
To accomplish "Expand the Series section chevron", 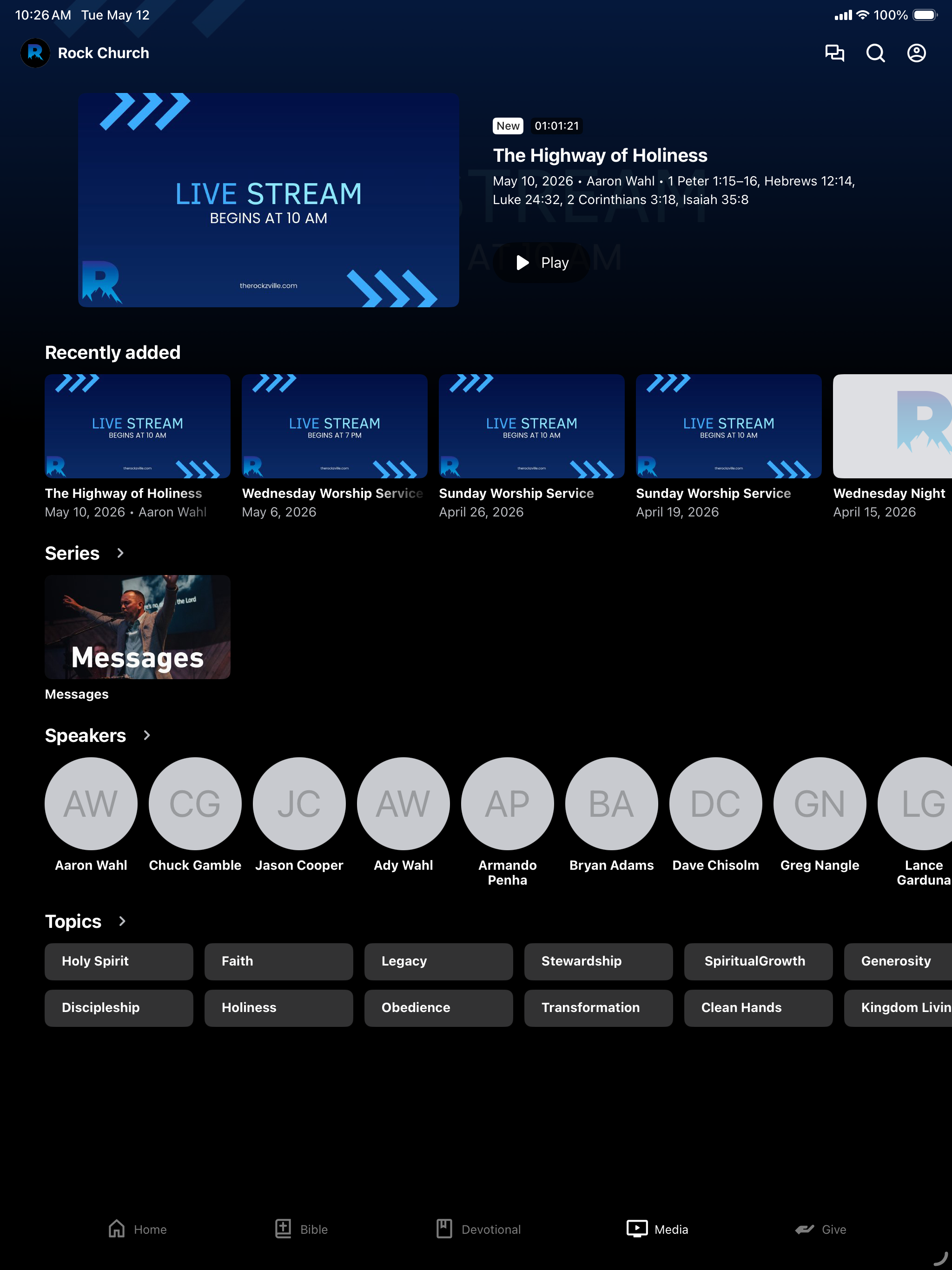I will click(120, 553).
